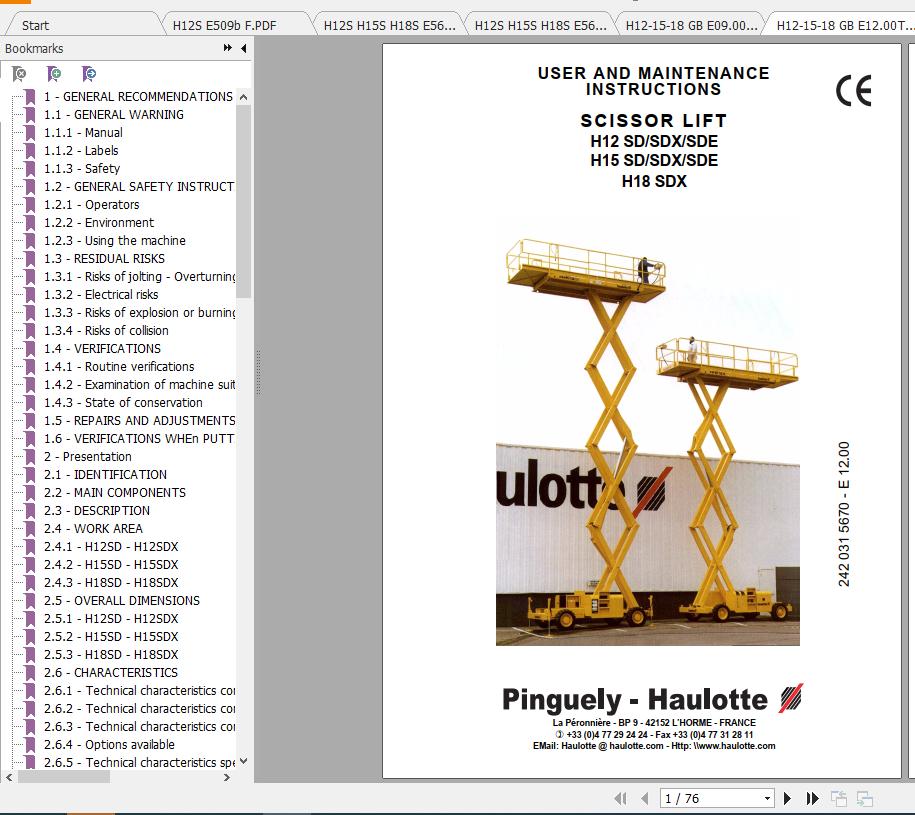
Task: Go to the next page
Action: coord(787,798)
